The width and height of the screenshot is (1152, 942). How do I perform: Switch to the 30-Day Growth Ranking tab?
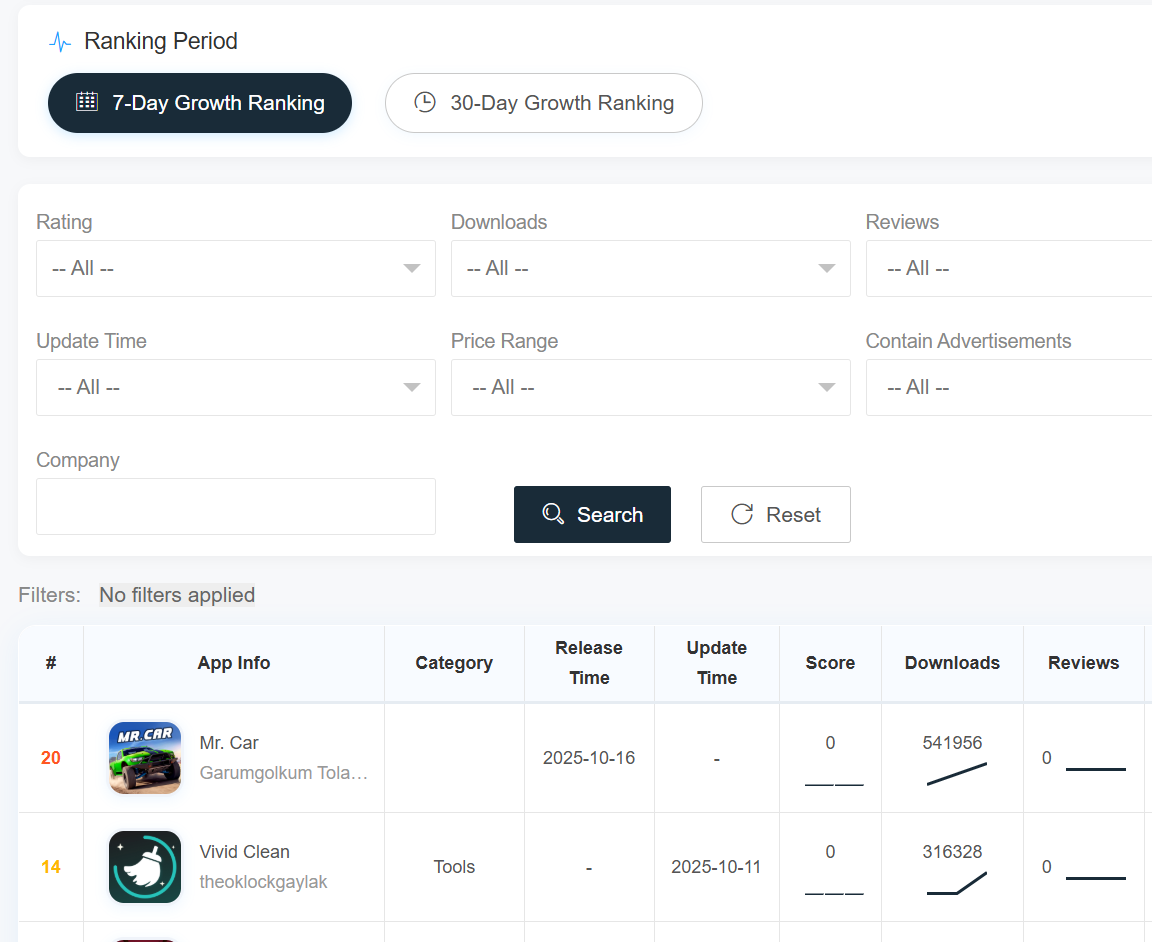click(x=543, y=103)
